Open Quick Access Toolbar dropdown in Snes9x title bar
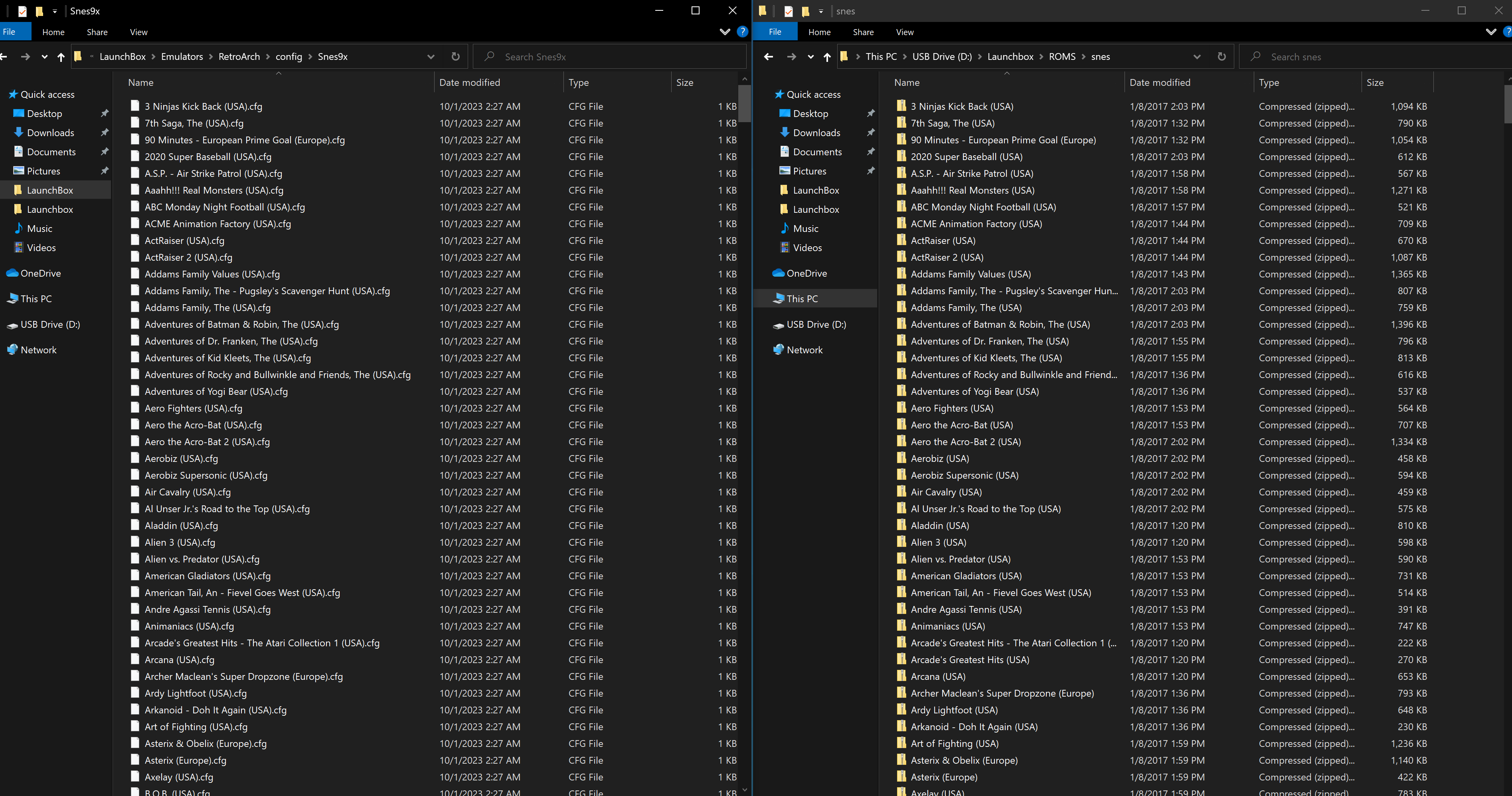The height and width of the screenshot is (796, 1512). coord(55,11)
